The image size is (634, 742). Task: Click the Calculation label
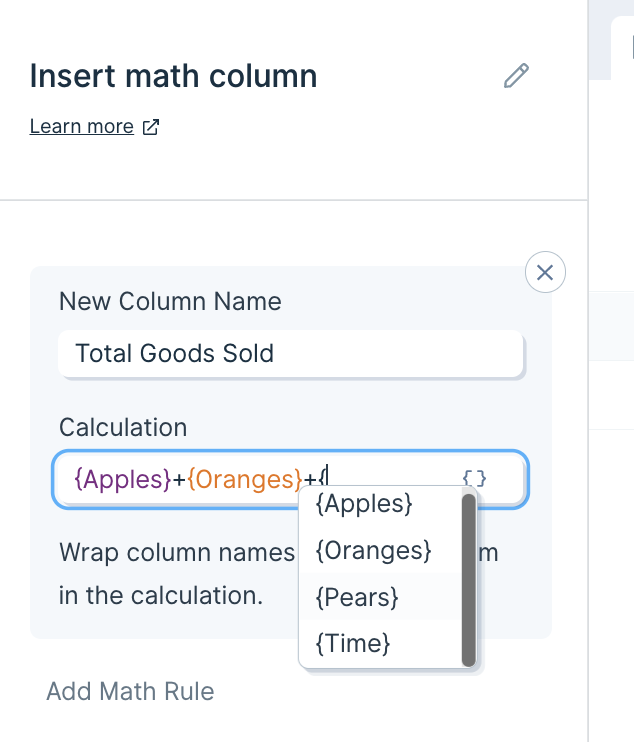point(123,427)
